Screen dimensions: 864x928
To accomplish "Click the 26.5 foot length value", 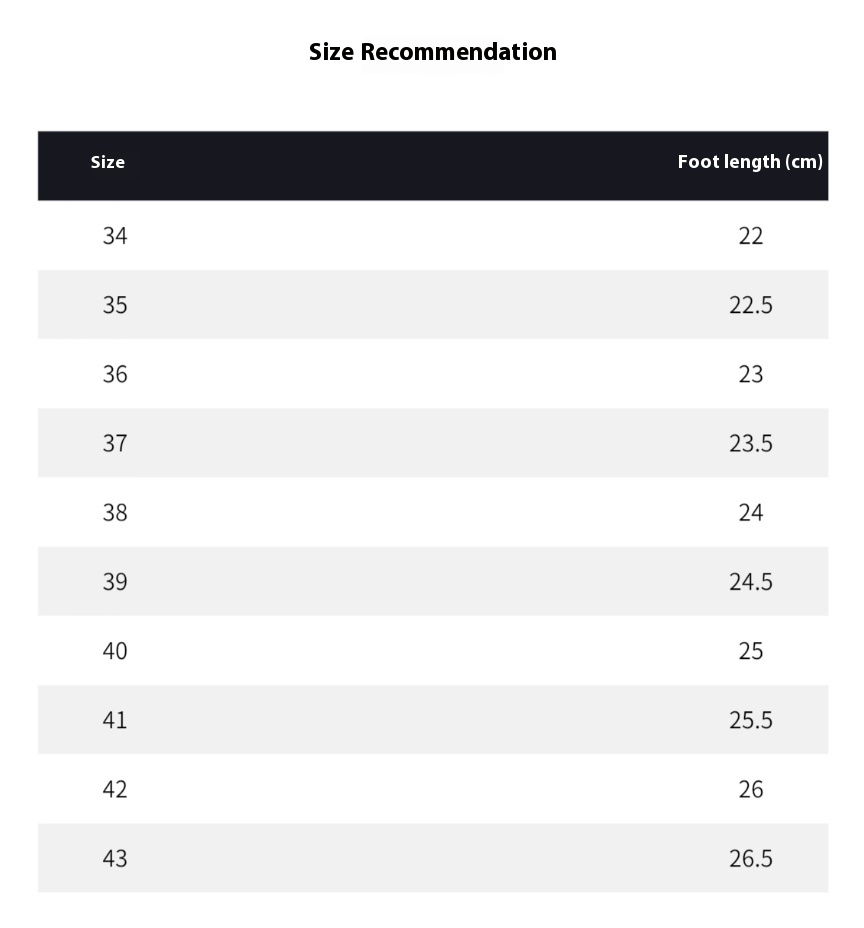I will coord(750,859).
